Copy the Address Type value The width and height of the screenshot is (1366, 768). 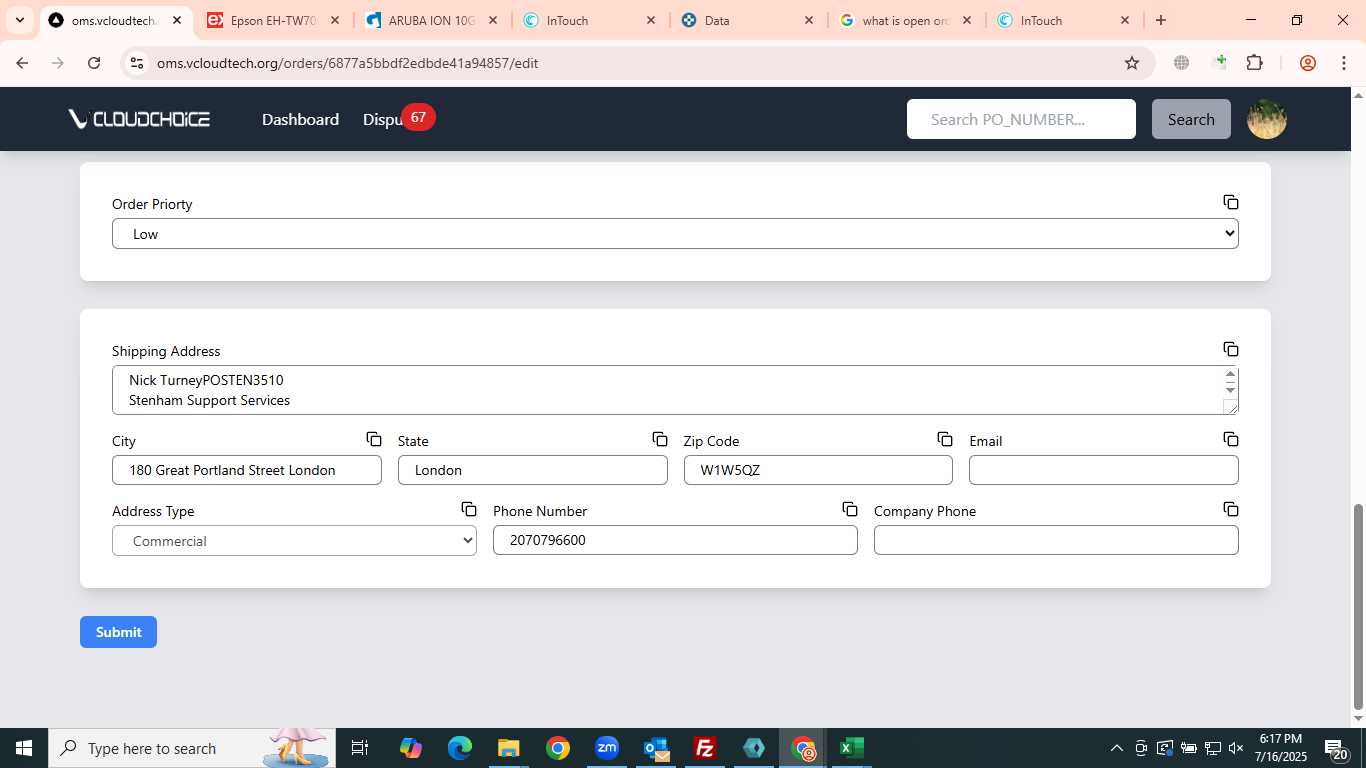(x=469, y=509)
